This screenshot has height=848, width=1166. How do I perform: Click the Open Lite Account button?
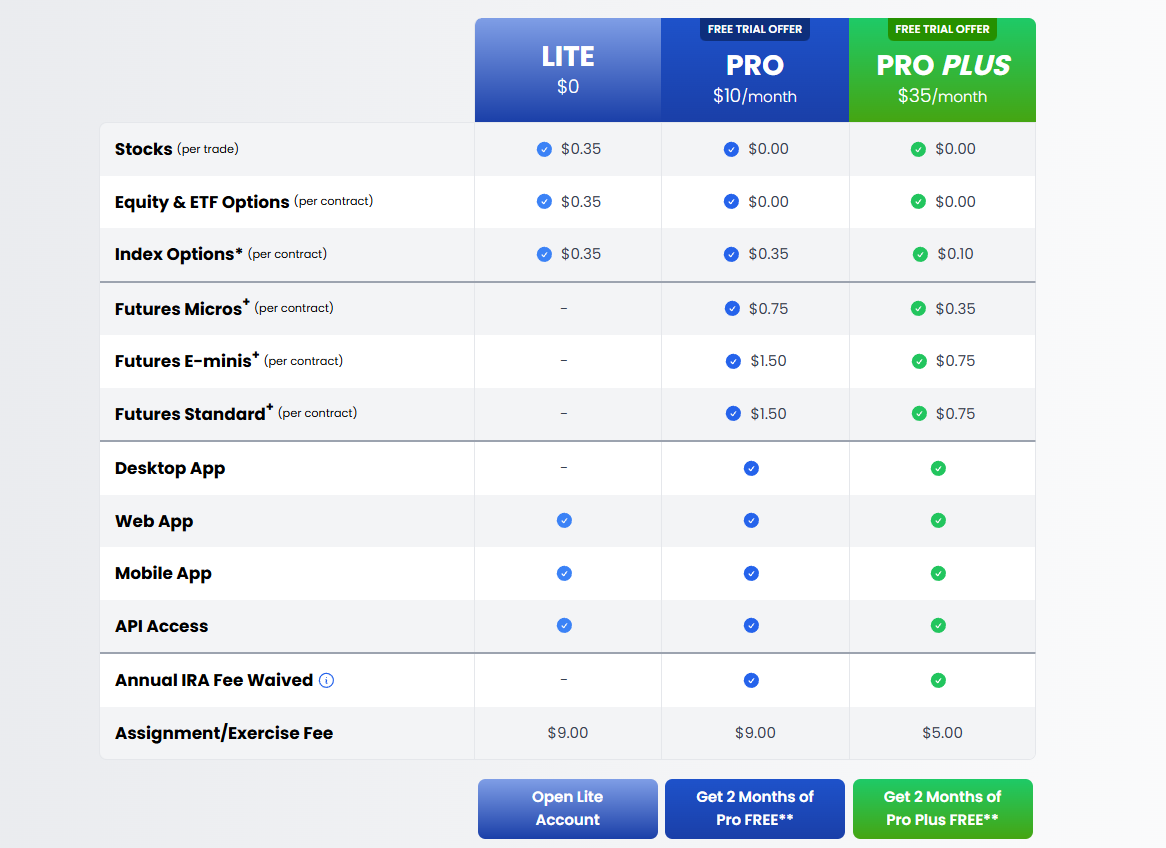[567, 809]
